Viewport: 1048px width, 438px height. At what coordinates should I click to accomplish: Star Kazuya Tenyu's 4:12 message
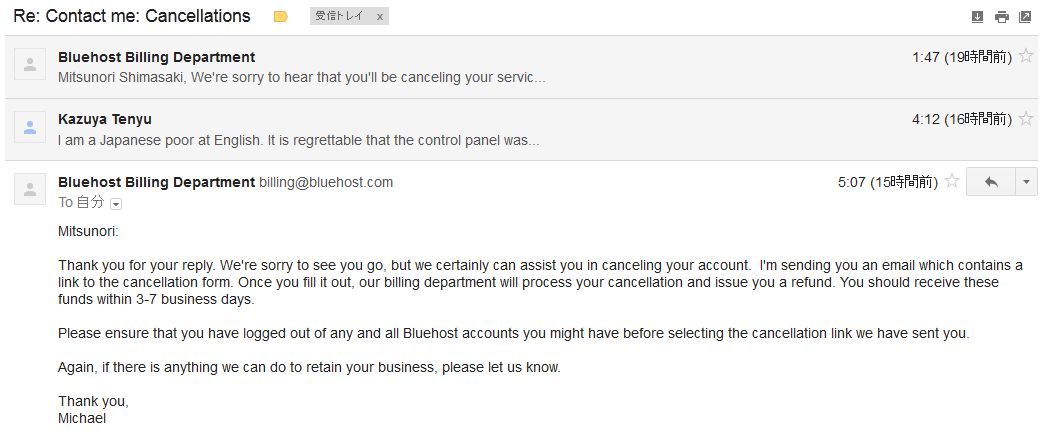point(1025,119)
